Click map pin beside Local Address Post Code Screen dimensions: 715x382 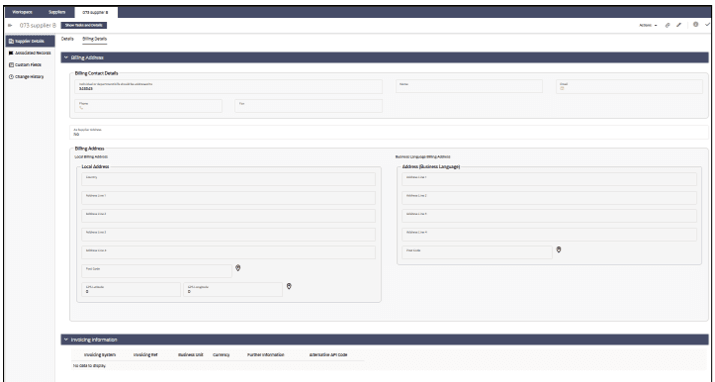tap(238, 268)
